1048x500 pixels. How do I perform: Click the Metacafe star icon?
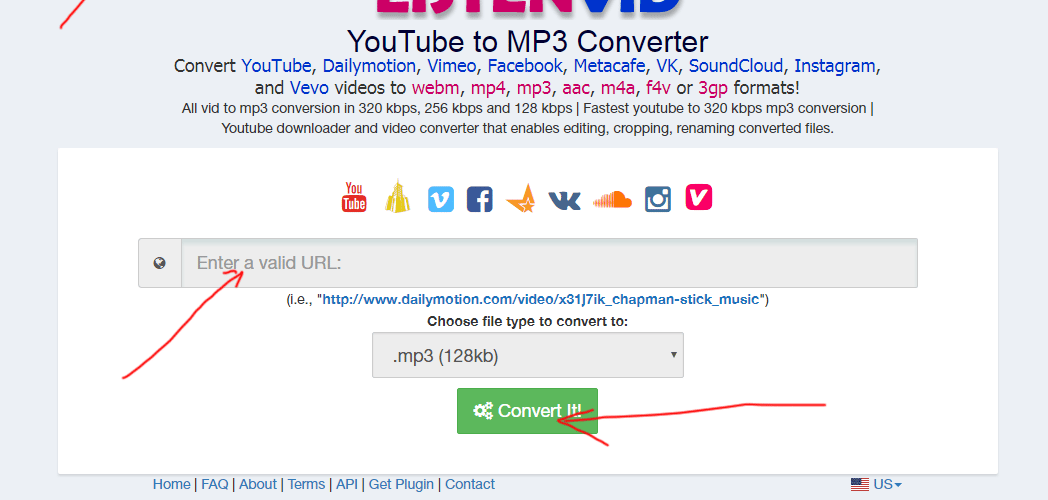(521, 198)
